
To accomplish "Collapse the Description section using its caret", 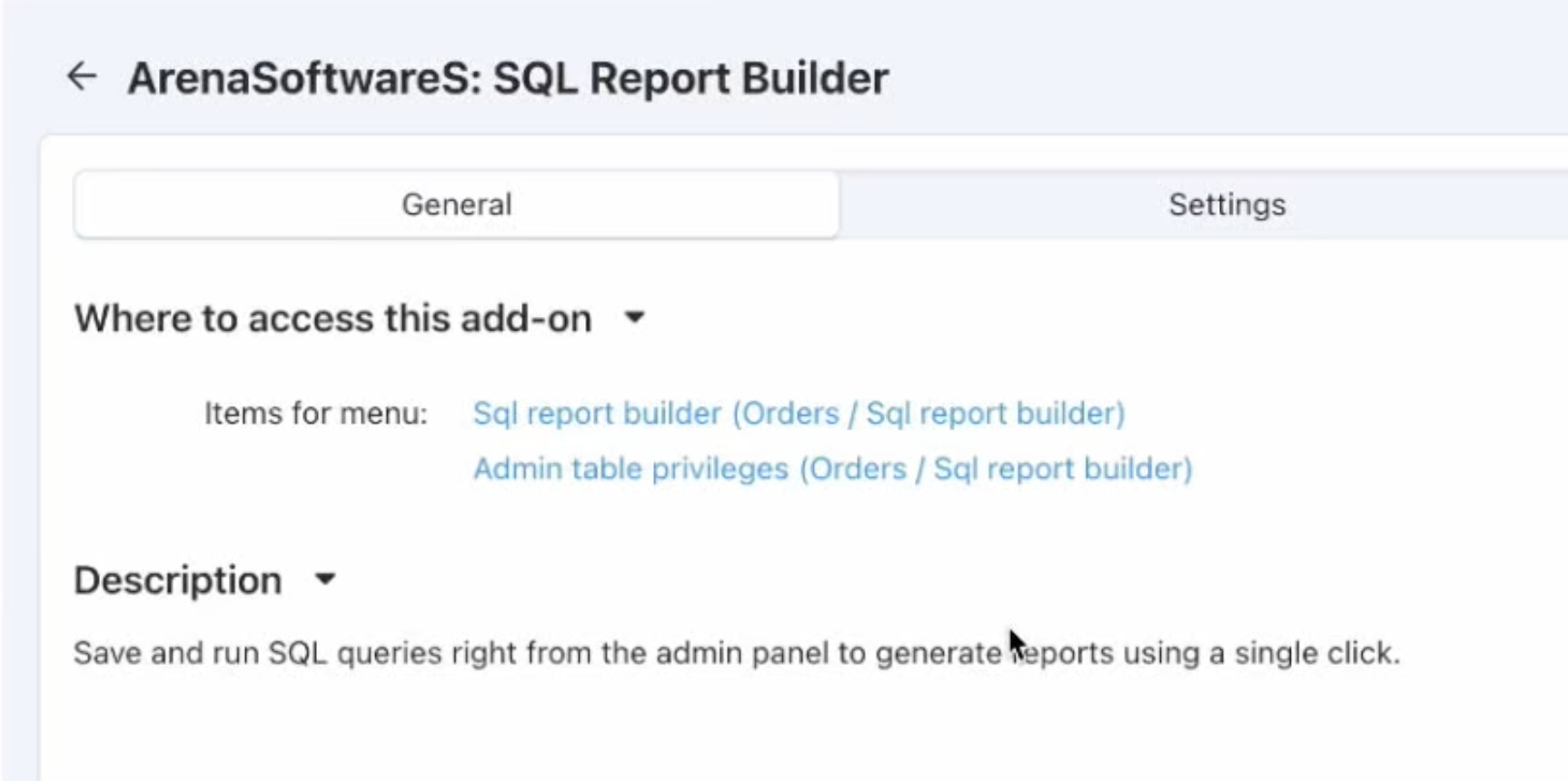I will [325, 579].
